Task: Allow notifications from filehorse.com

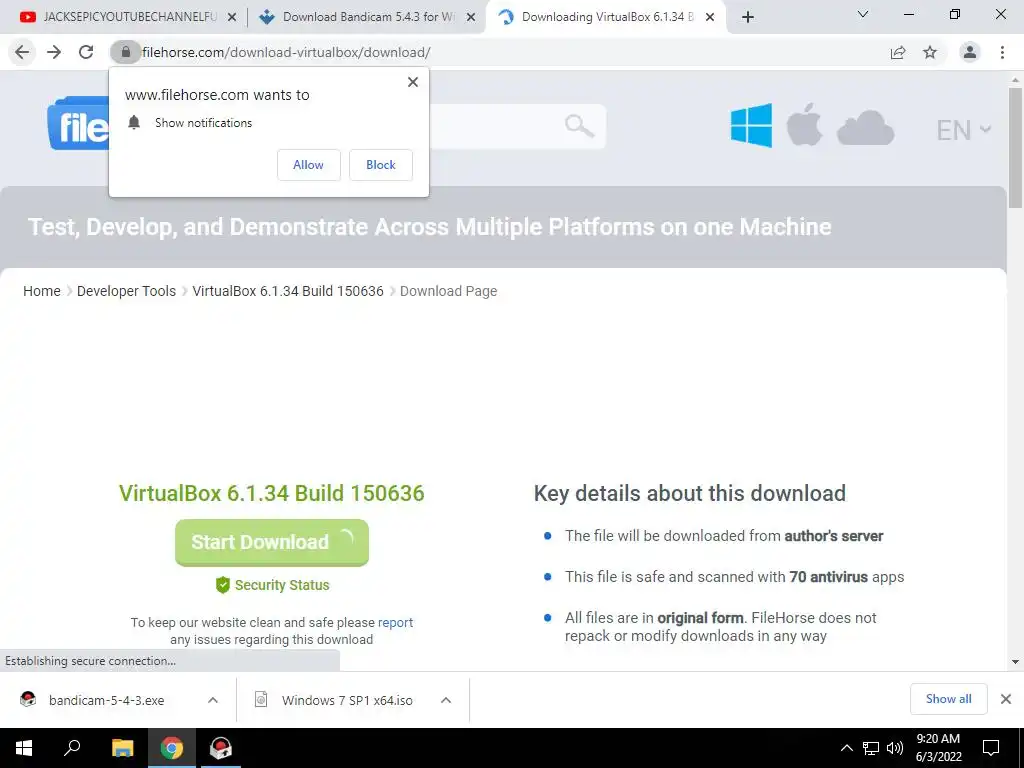Action: click(x=308, y=165)
